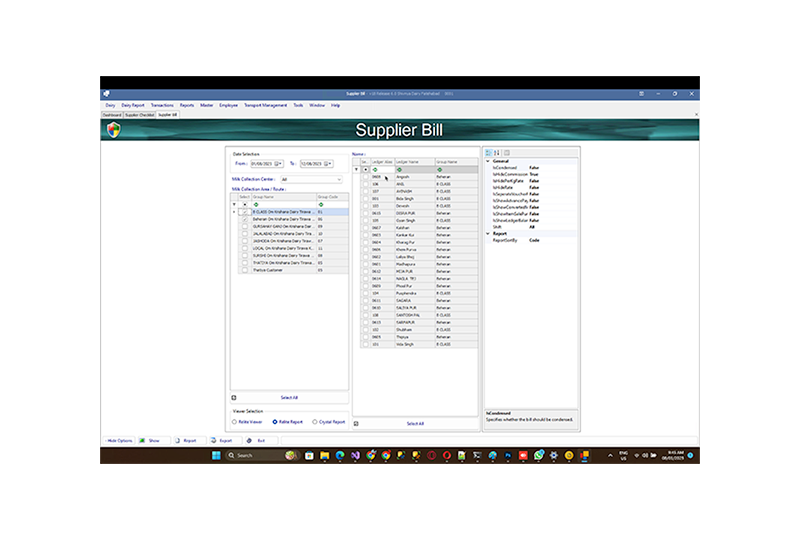Screen dimensions: 800x541
Task: Switch to the Supplier Checklist tab
Action: pos(139,115)
